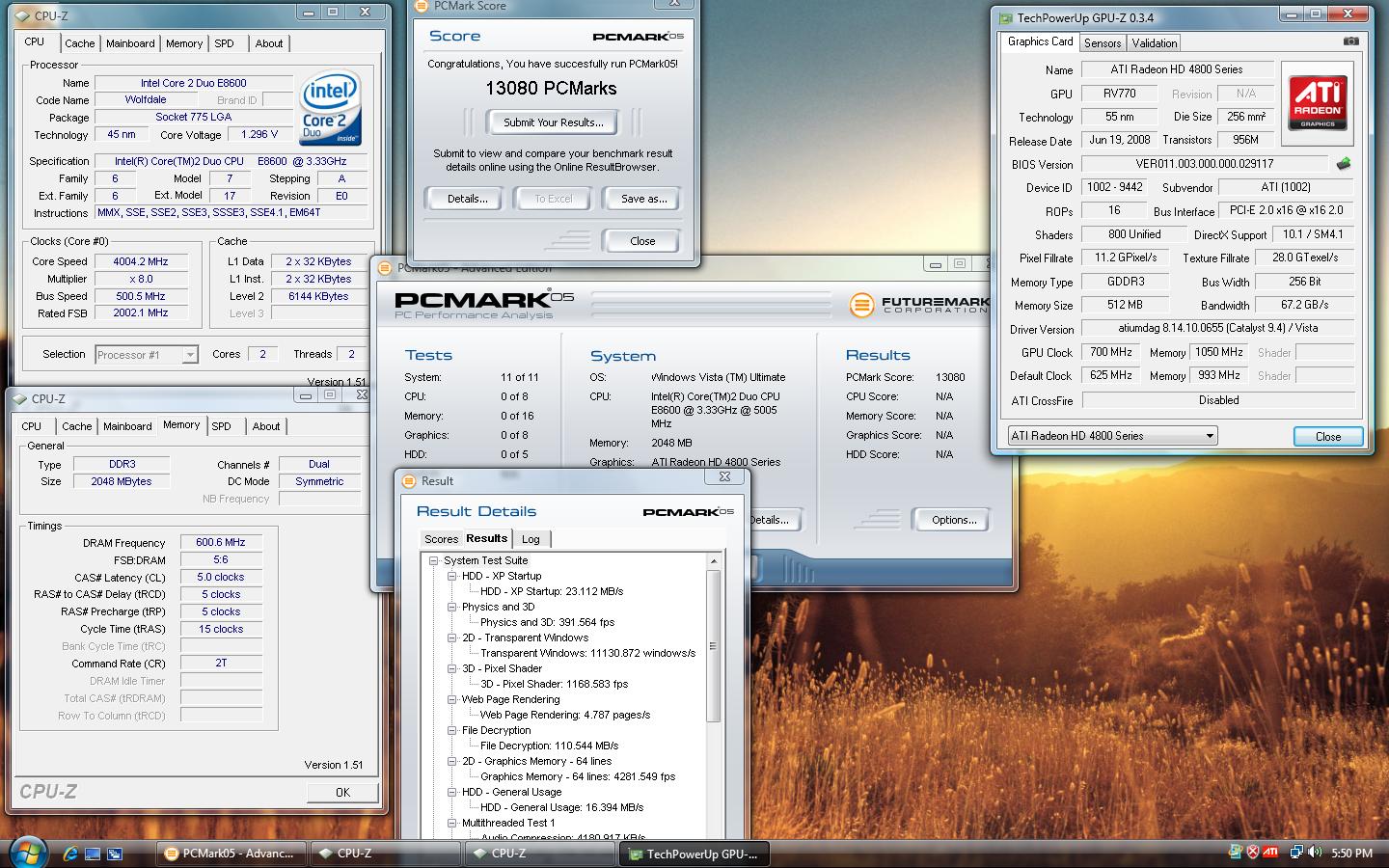Viewport: 1389px width, 868px height.
Task: Switch to the Validation tab in GPU-Z
Action: click(1154, 43)
